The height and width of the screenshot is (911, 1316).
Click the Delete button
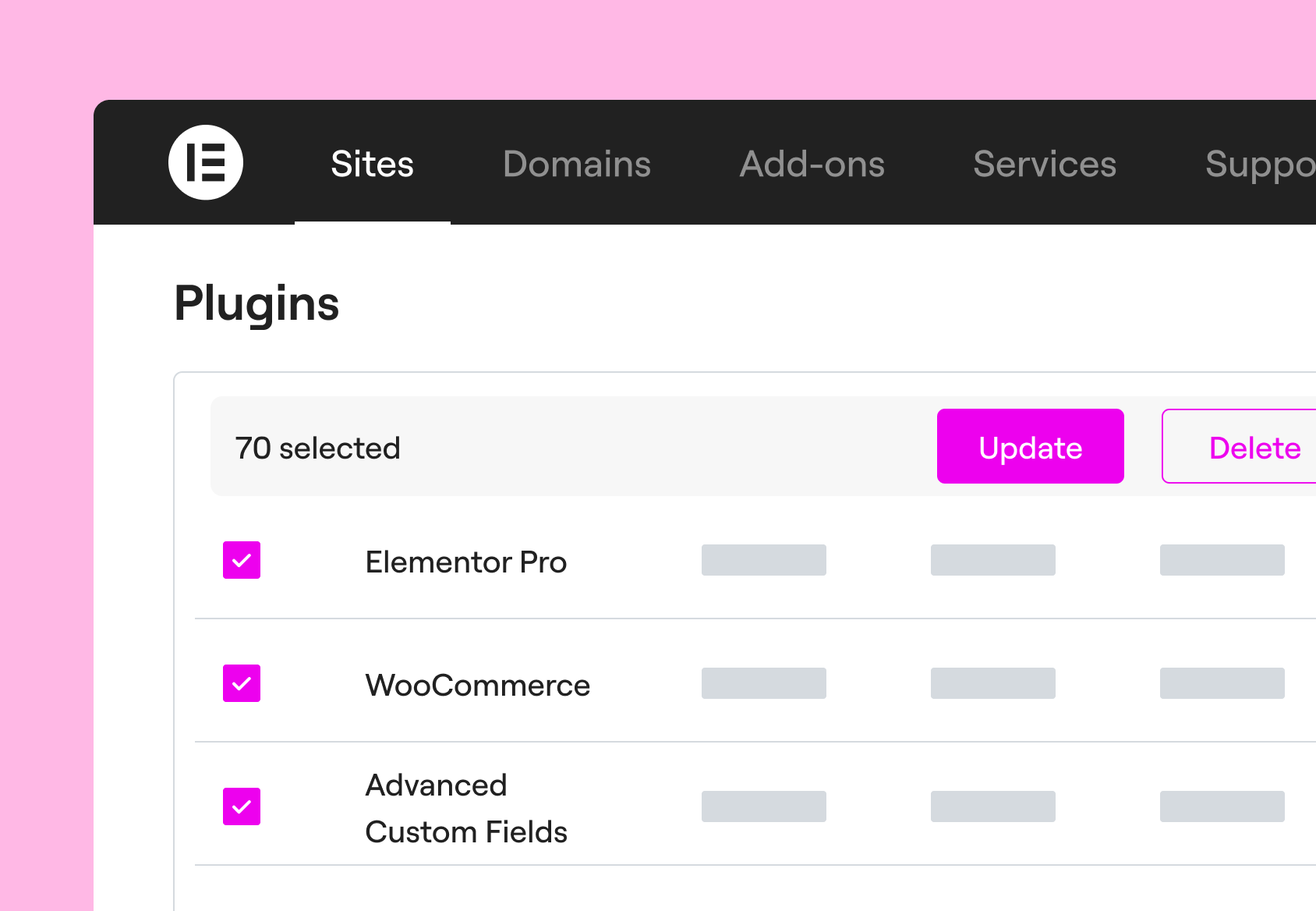pyautogui.click(x=1240, y=446)
